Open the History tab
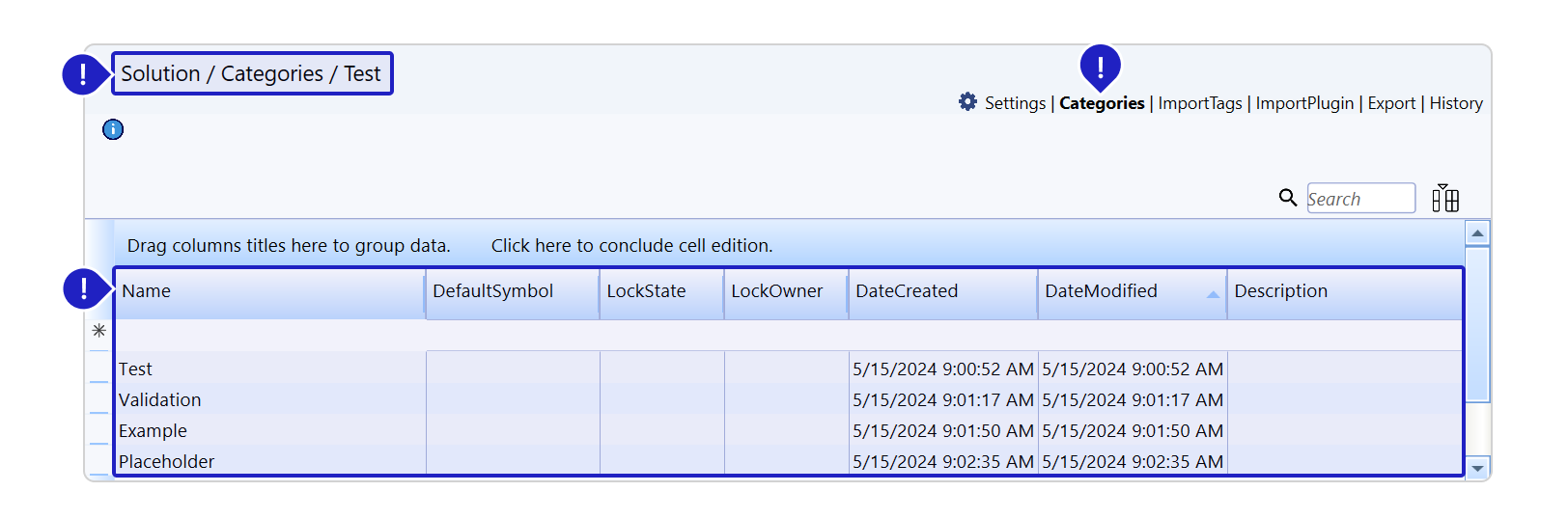 [1456, 103]
